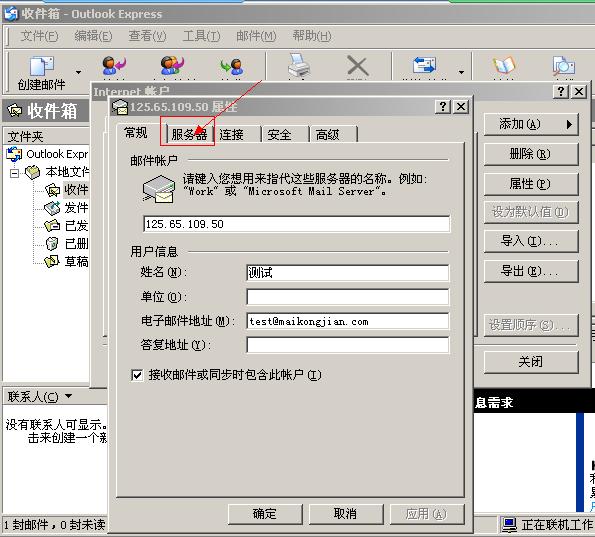
Task: Select the 发件箱 outbox folder in tree
Action: 67,208
